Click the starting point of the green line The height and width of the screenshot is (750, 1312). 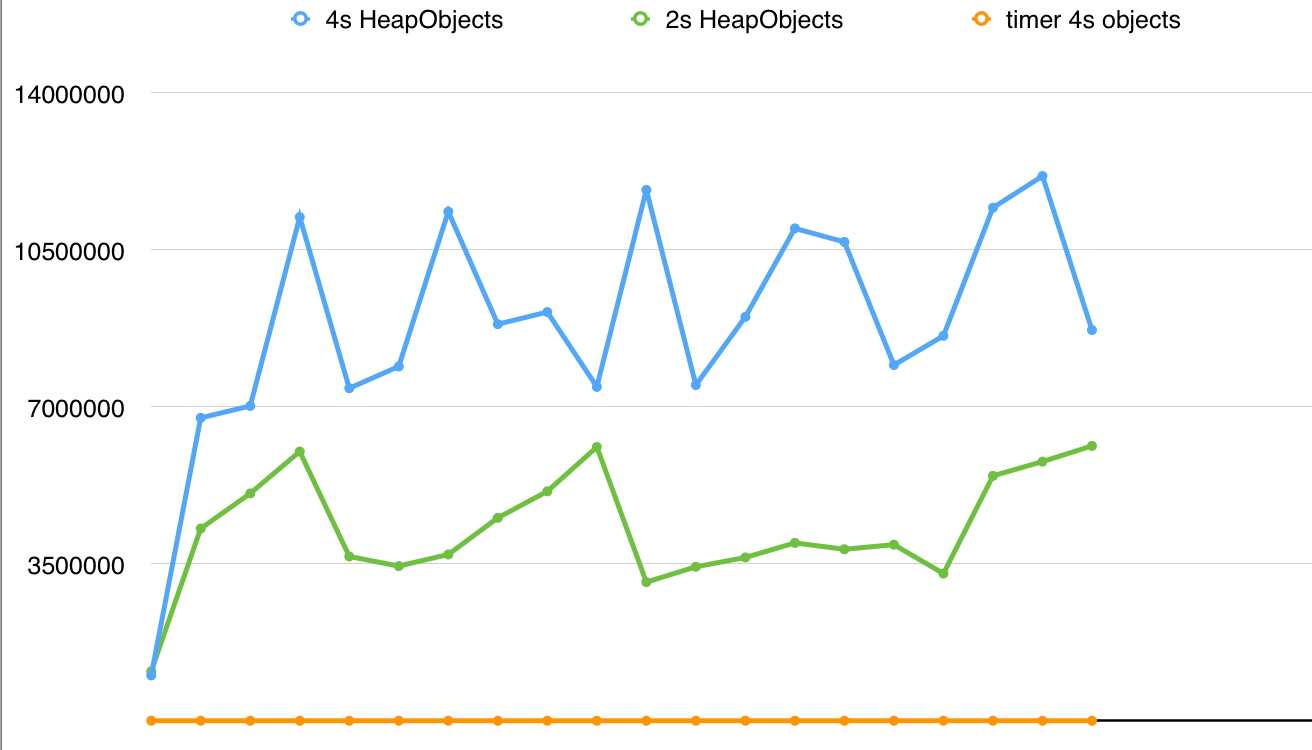click(151, 671)
